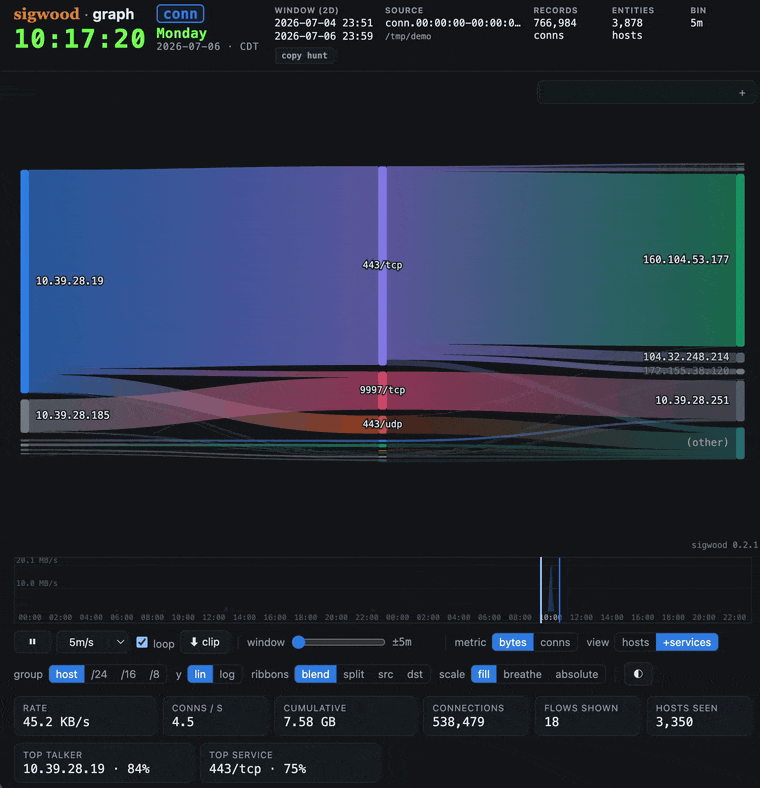Click the sigwood logo text
The image size is (760, 788).
(x=46, y=14)
